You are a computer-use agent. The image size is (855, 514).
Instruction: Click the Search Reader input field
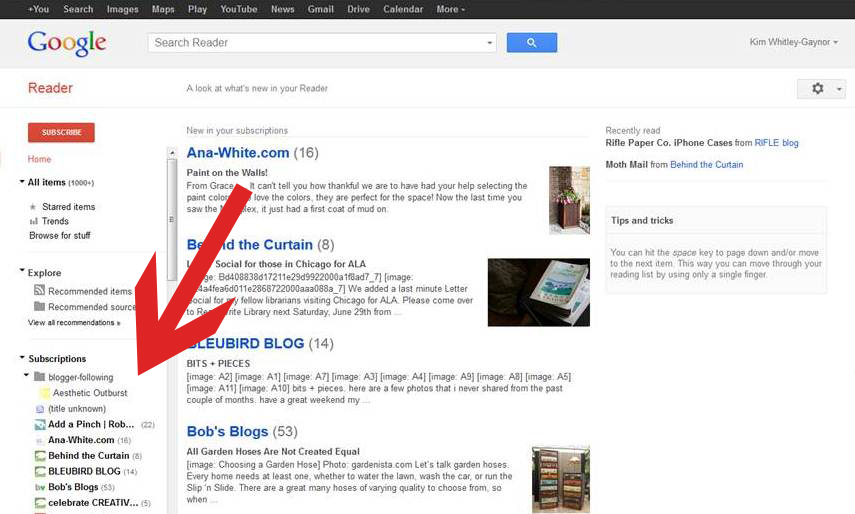point(316,43)
